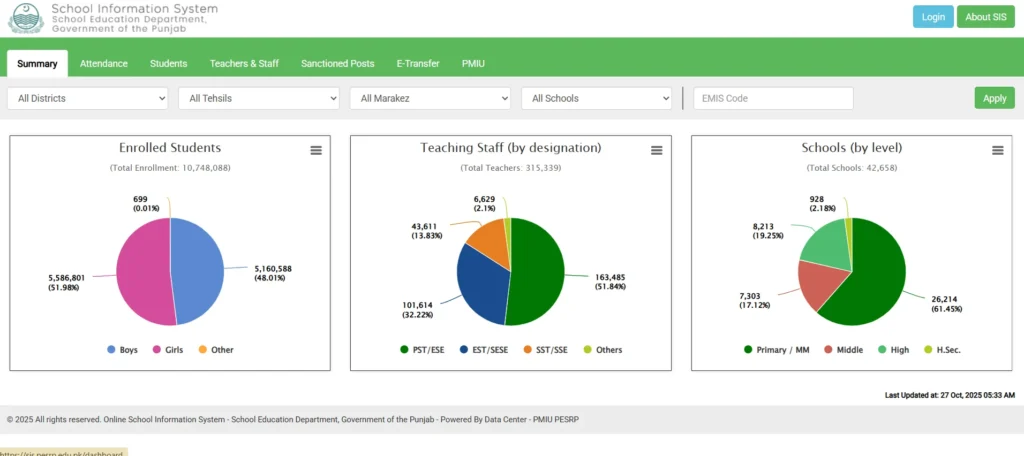Open the All Tehsils dropdown
Image resolution: width=1024 pixels, height=456 pixels.
pyautogui.click(x=259, y=98)
